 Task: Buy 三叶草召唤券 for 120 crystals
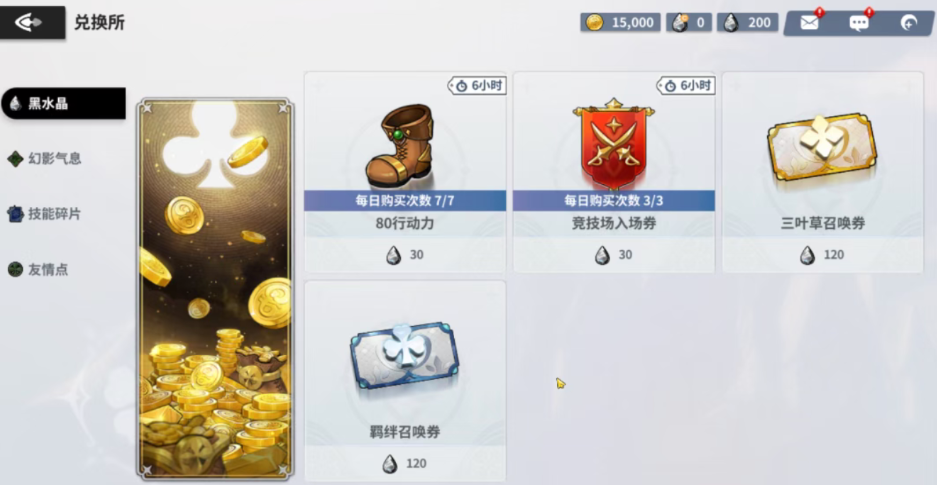pyautogui.click(x=823, y=255)
